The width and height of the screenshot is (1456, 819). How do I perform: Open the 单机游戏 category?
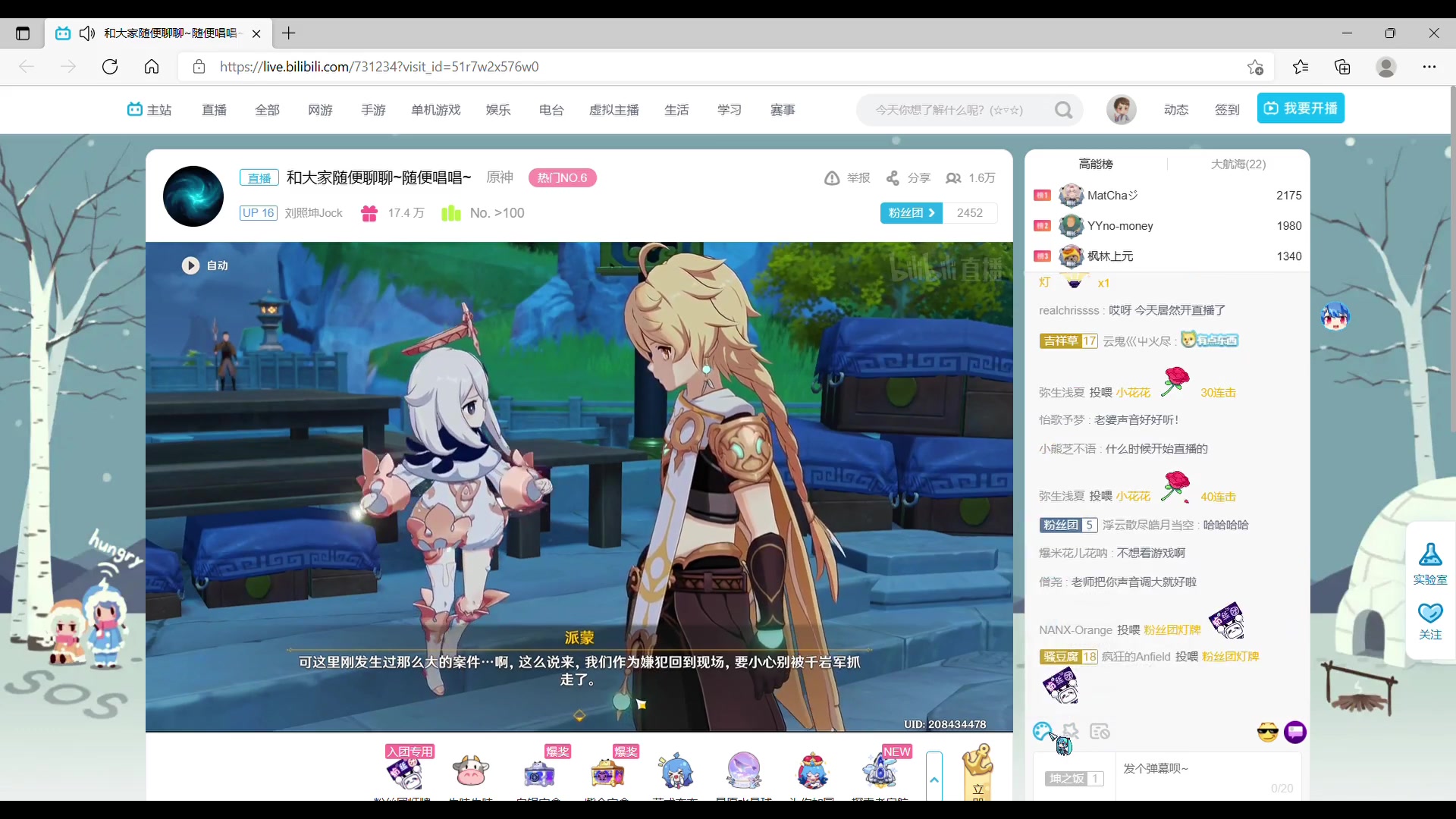click(x=436, y=110)
